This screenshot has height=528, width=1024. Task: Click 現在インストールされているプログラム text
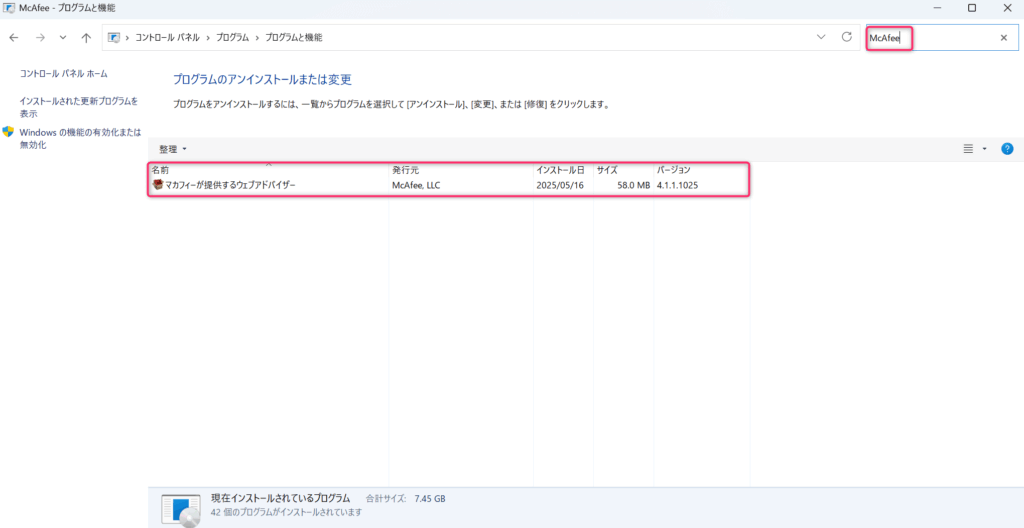281,498
